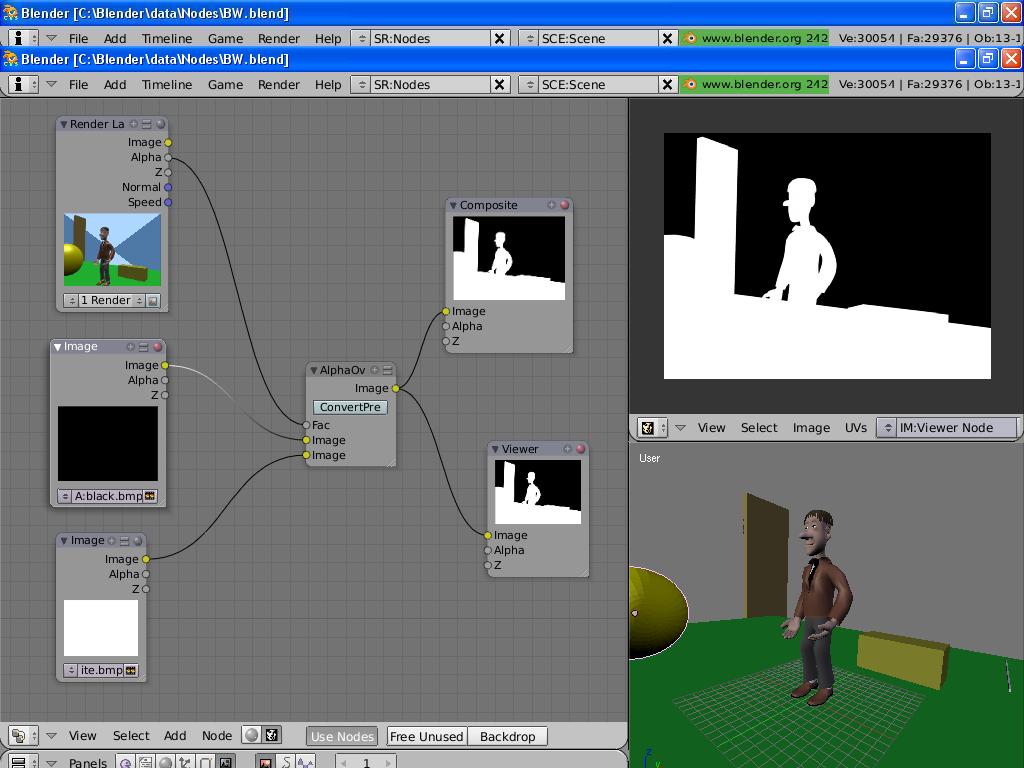The width and height of the screenshot is (1024, 768).
Task: Toggle the Use Nodes button
Action: click(342, 736)
